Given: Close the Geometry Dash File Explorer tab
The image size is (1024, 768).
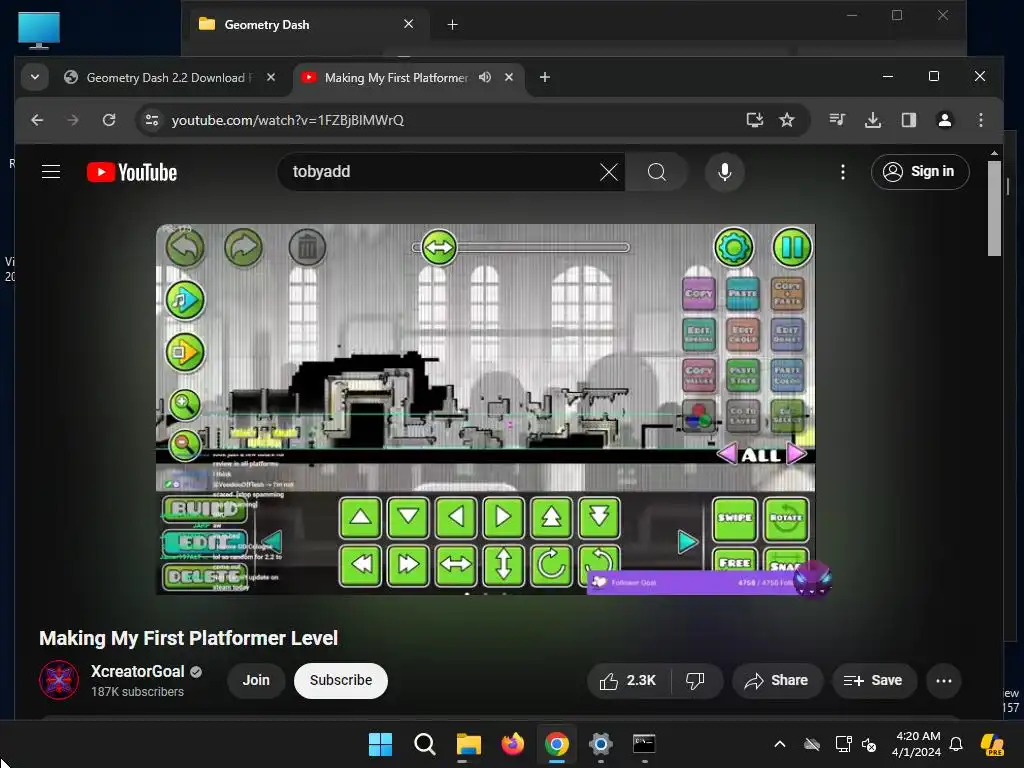Looking at the screenshot, I should 408,24.
